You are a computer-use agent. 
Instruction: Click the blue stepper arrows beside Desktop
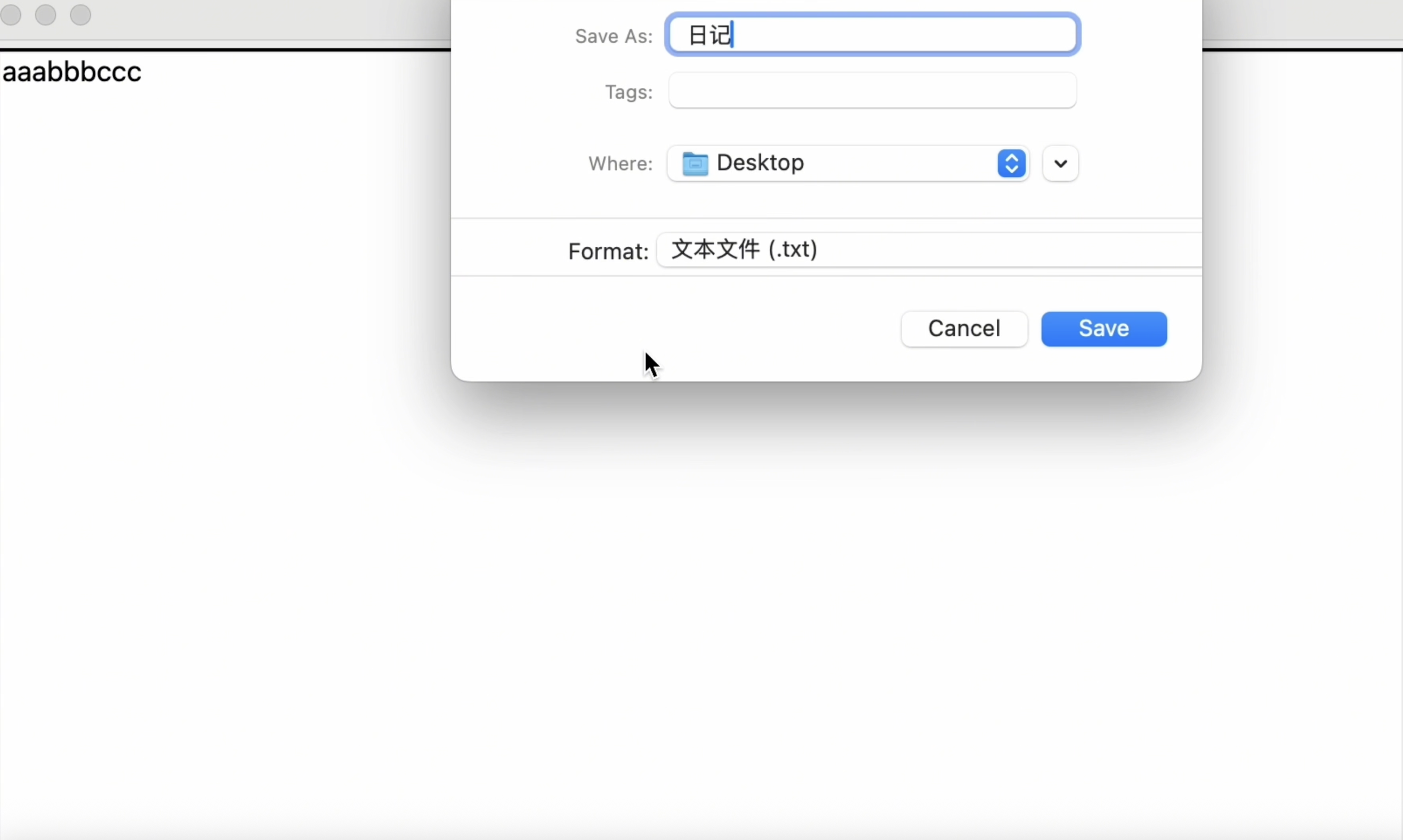[1011, 164]
